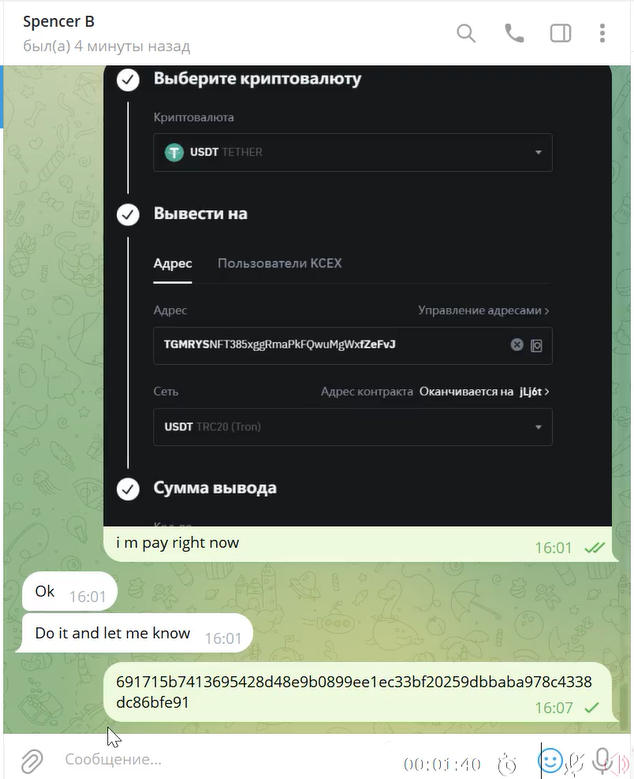
Task: Toggle the right side panel icon
Action: coord(560,33)
